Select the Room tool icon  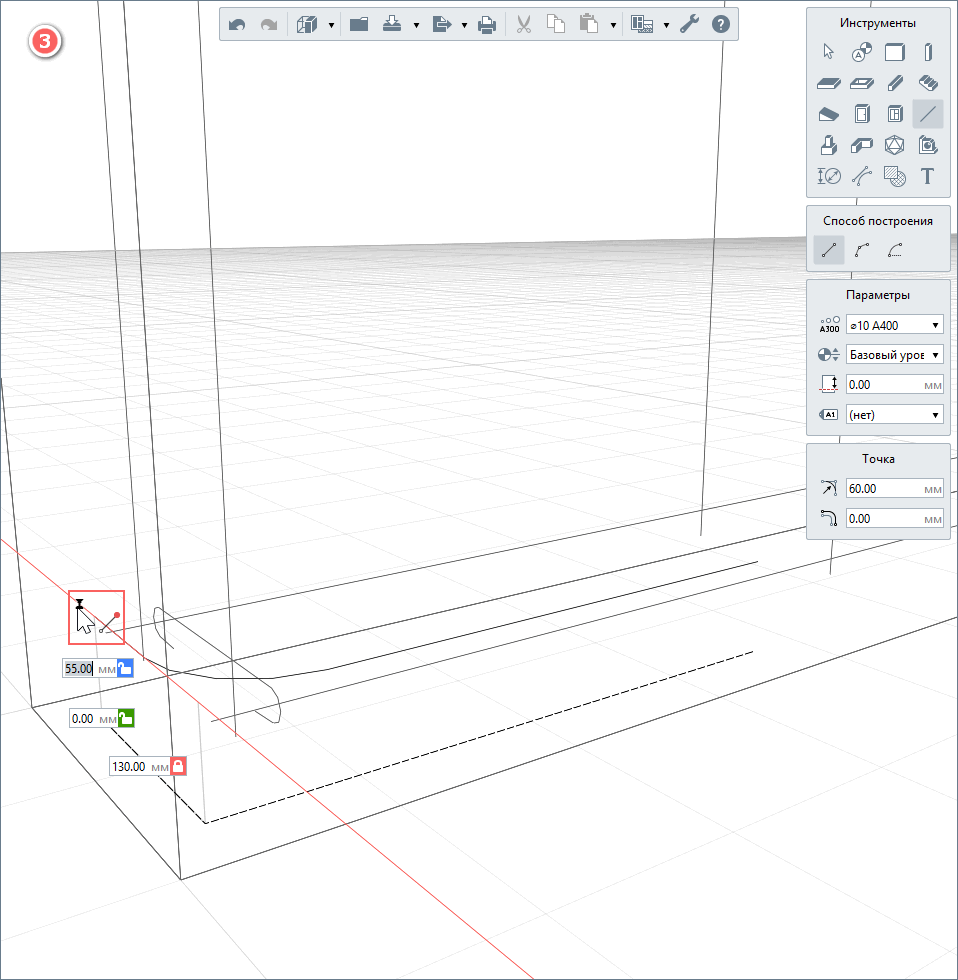coord(928,145)
